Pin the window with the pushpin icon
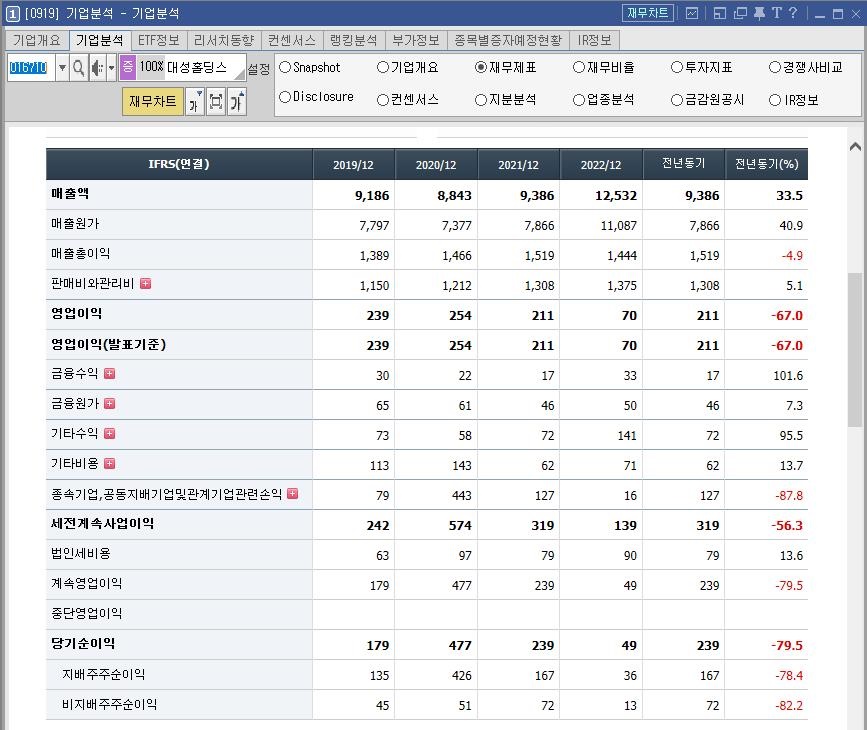Image resolution: width=867 pixels, height=730 pixels. coord(760,13)
